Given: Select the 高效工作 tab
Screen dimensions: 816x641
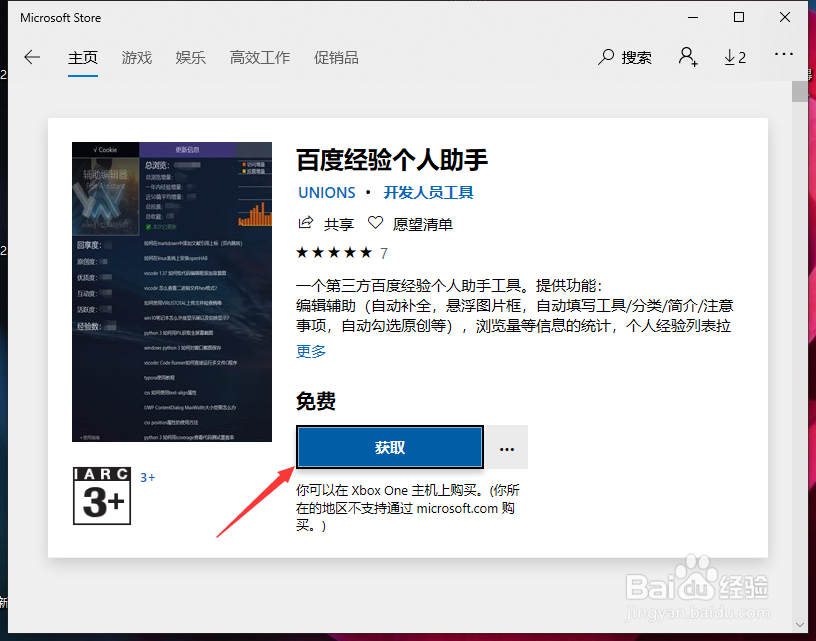Looking at the screenshot, I should [260, 57].
